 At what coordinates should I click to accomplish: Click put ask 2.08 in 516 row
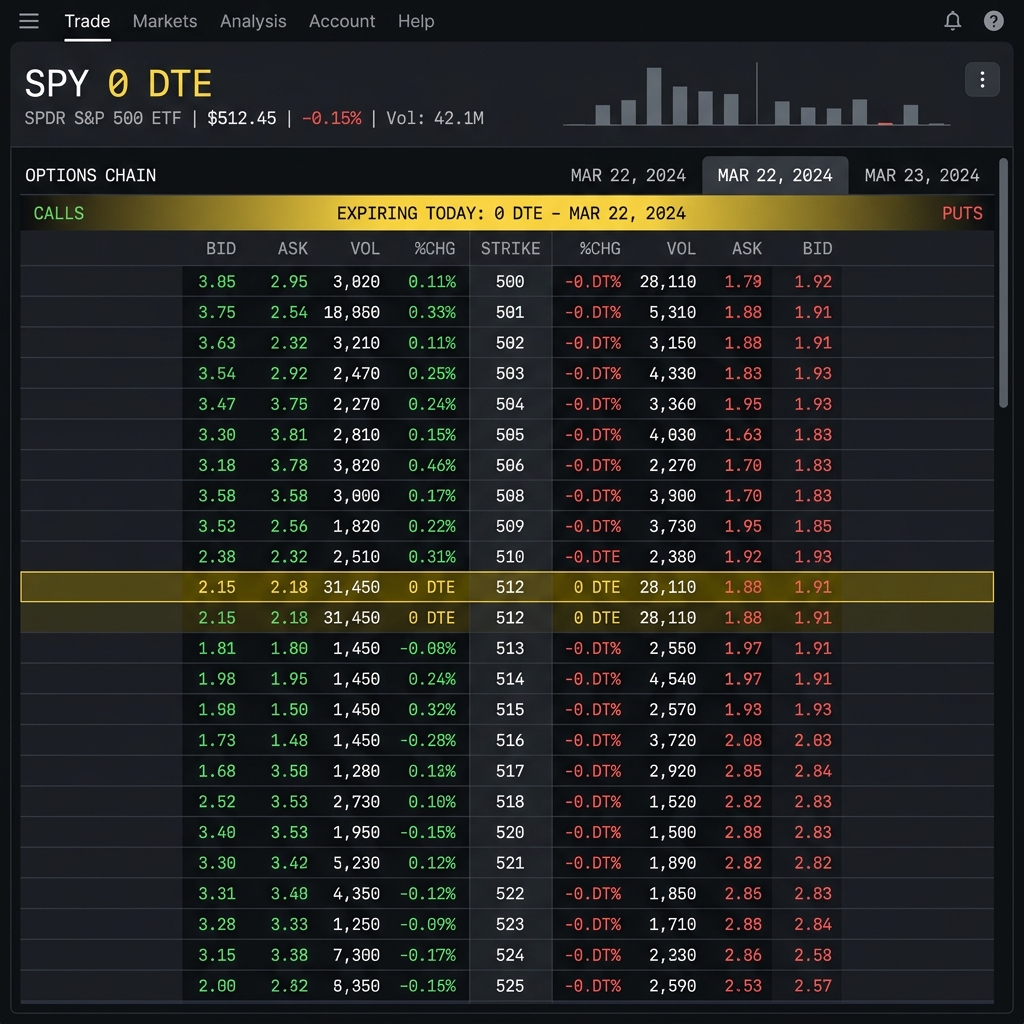[x=743, y=741]
